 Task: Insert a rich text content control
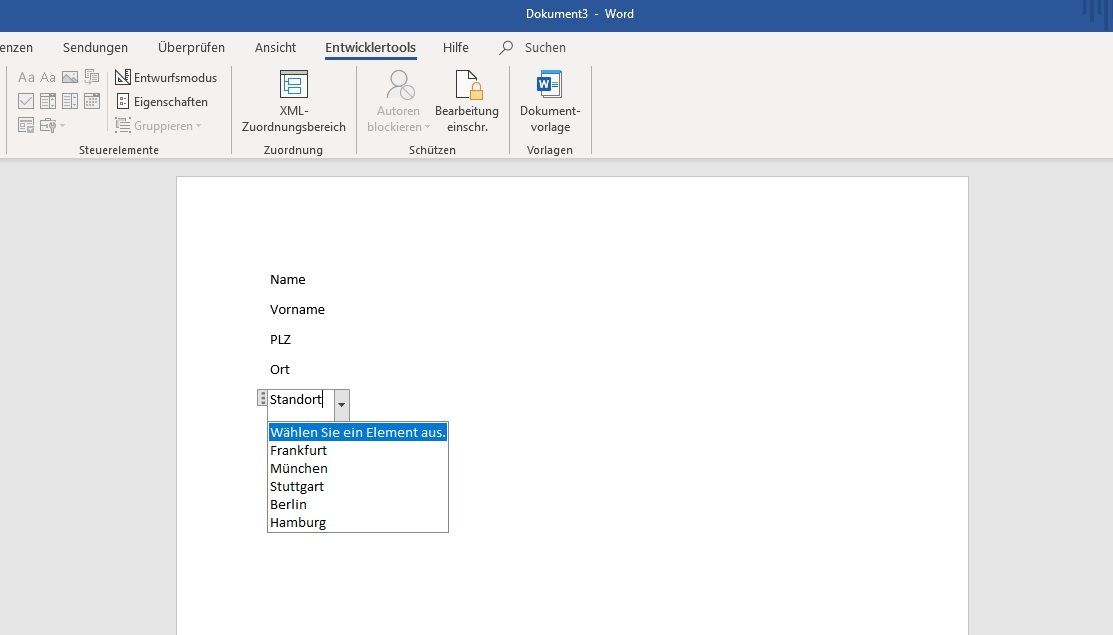click(x=26, y=78)
